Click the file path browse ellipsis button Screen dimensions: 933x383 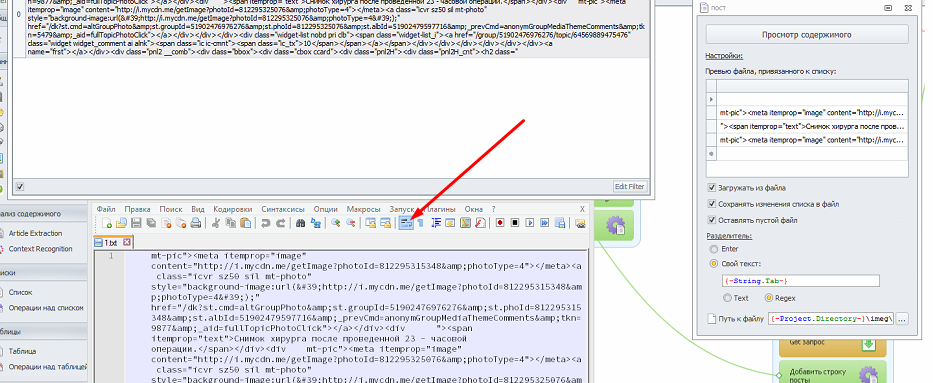(901, 319)
